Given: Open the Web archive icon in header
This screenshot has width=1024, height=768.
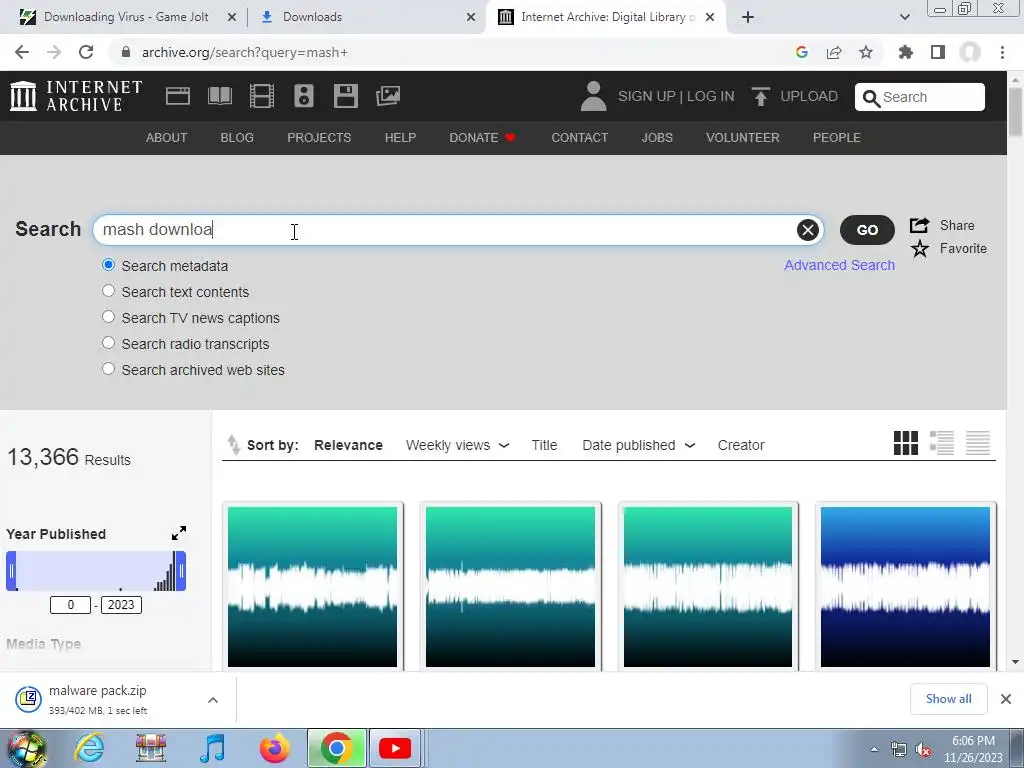Looking at the screenshot, I should 178,96.
